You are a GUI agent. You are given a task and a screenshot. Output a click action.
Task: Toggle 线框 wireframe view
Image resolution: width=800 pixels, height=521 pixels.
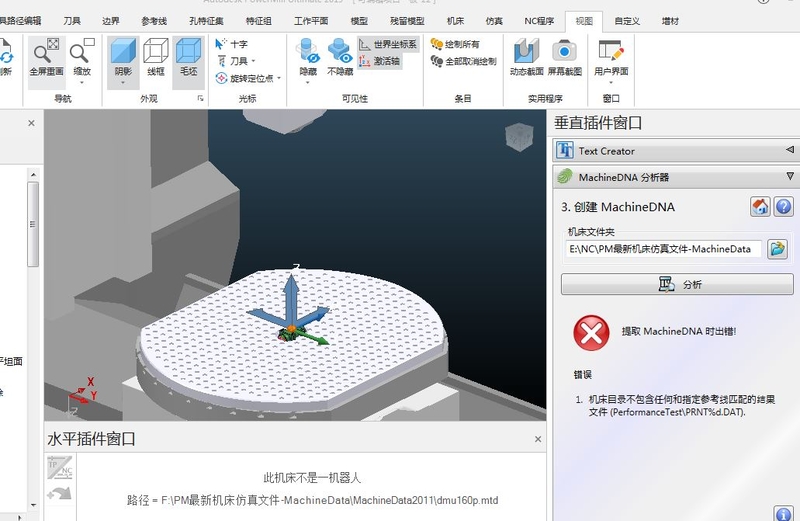156,58
